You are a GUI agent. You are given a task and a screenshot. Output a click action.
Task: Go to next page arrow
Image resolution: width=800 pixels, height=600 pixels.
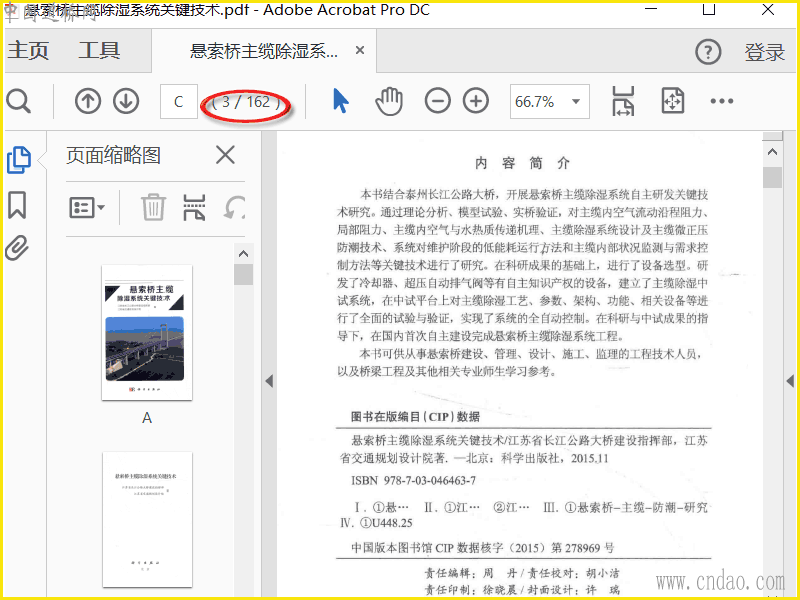[126, 101]
